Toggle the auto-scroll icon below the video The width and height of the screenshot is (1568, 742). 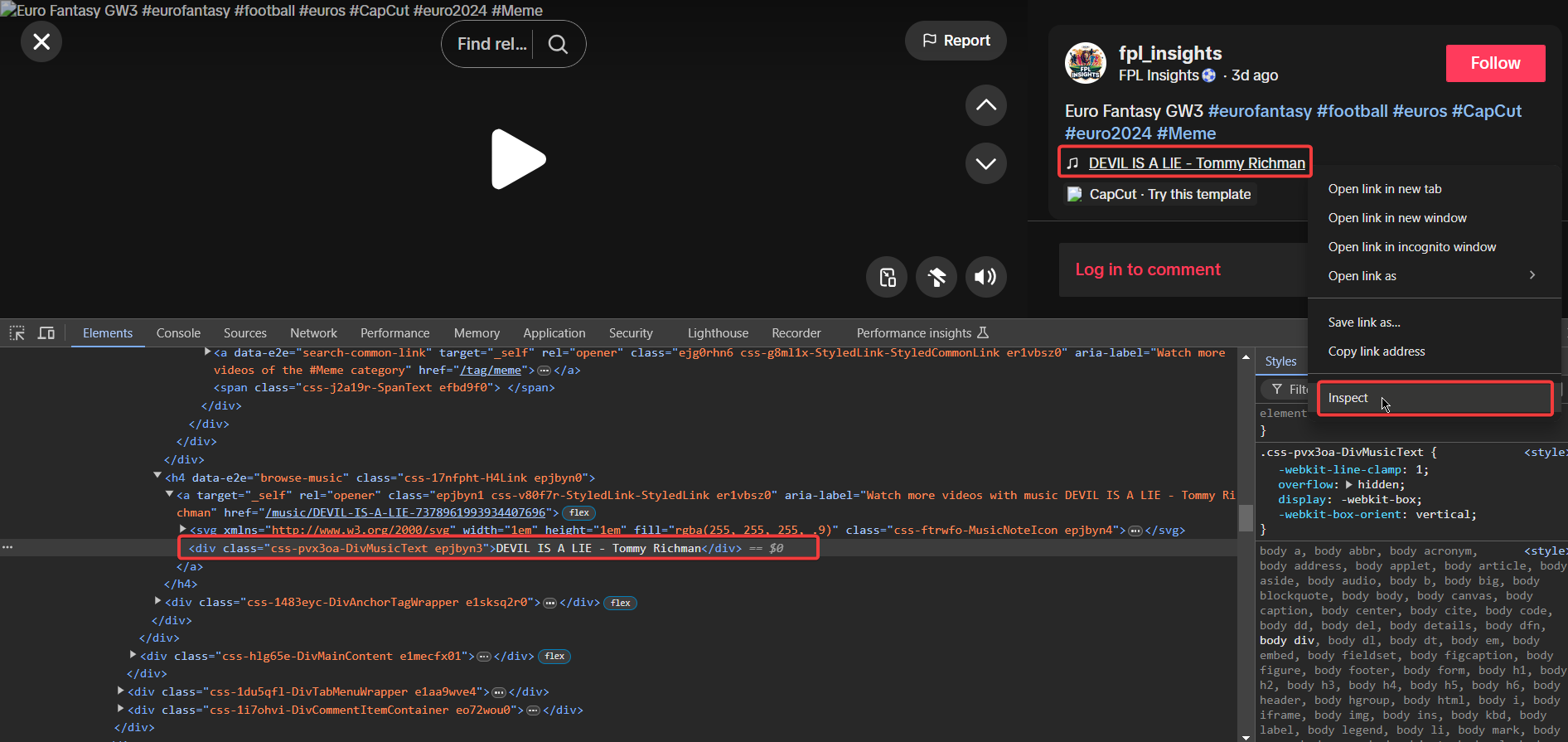pos(936,277)
